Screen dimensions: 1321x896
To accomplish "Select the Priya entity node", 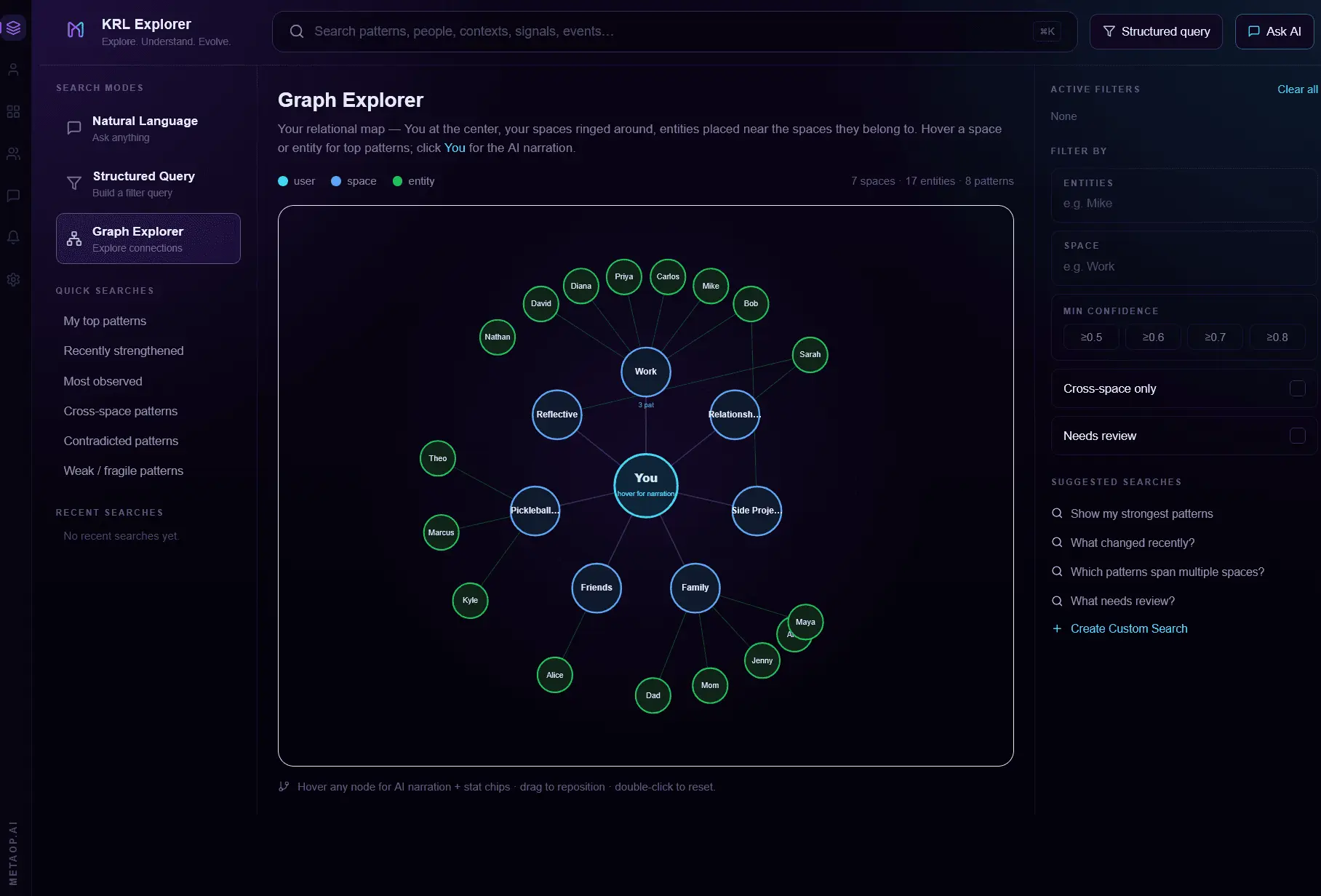I will 624,276.
